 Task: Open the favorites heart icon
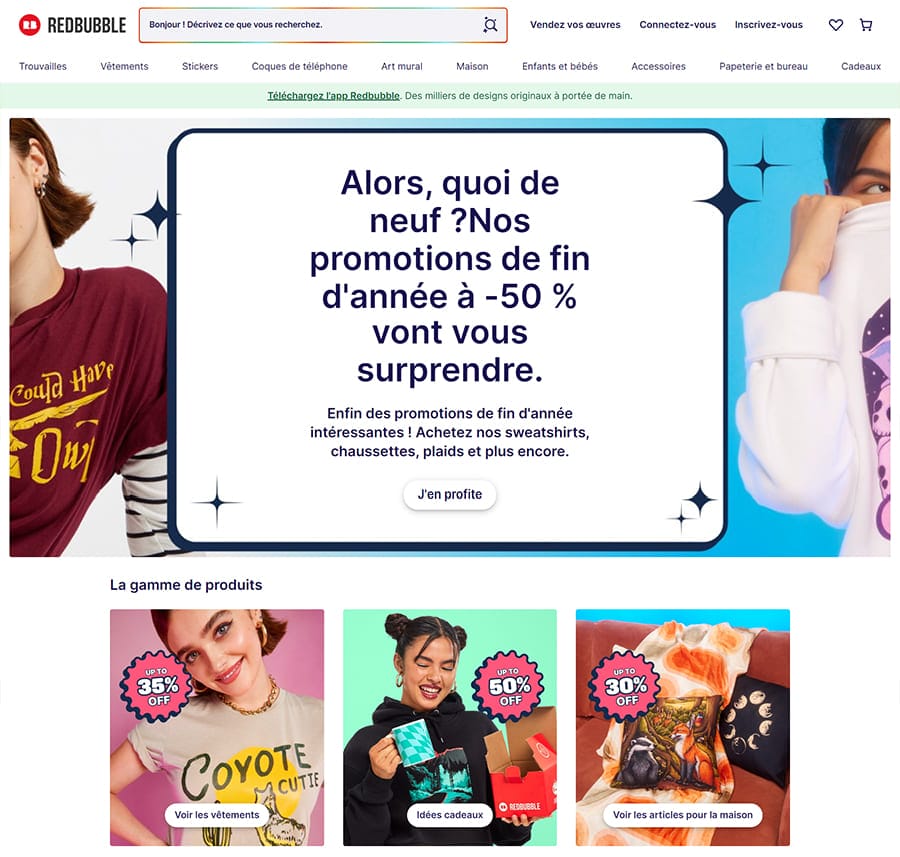point(836,25)
